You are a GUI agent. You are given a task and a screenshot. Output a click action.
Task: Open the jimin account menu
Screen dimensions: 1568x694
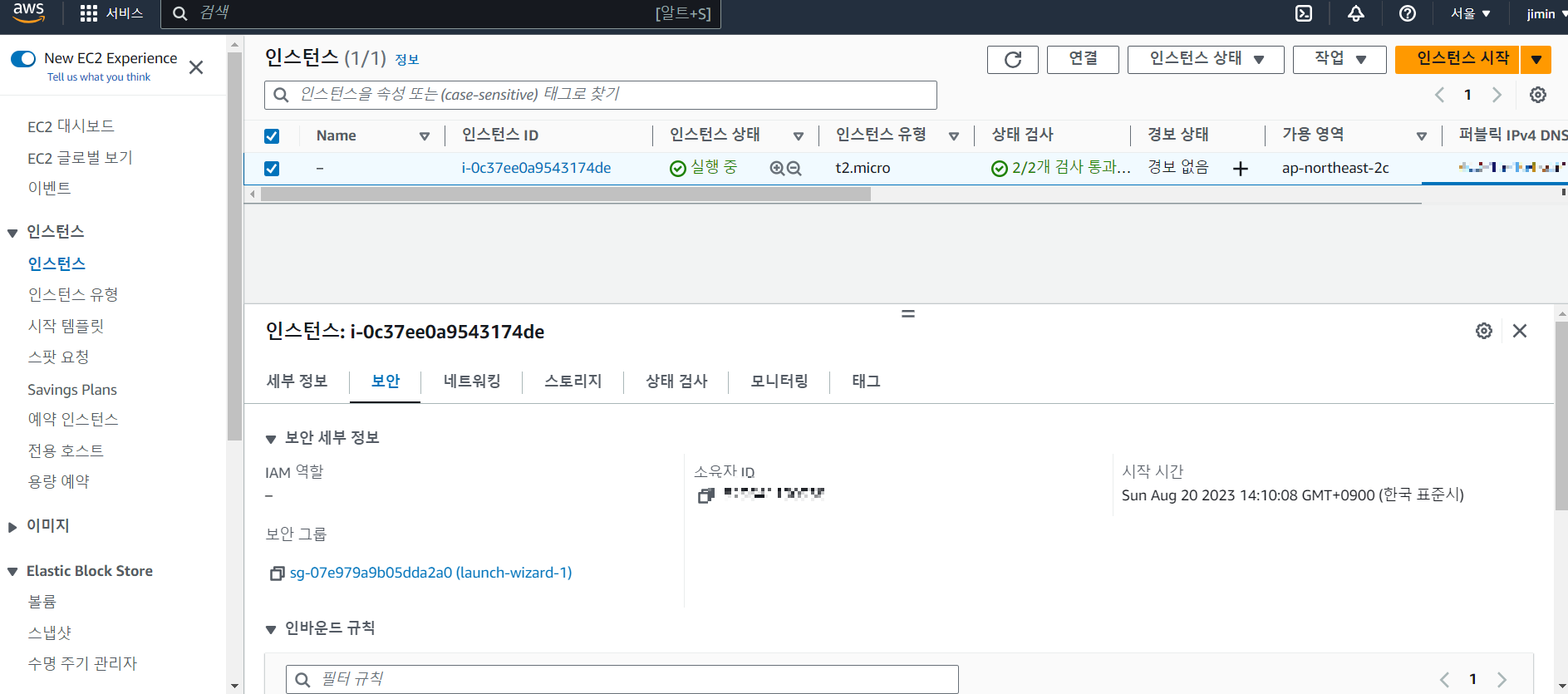pyautogui.click(x=1545, y=13)
